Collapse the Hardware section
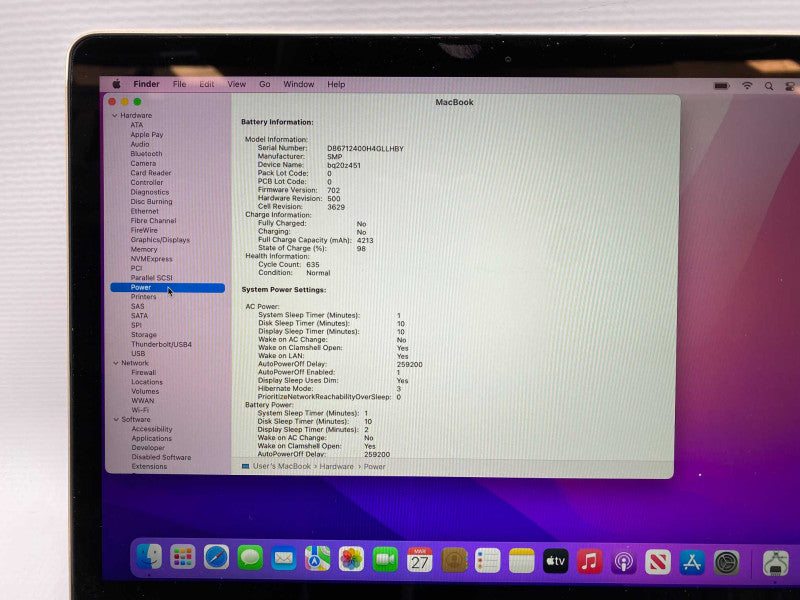This screenshot has height=600, width=800. pyautogui.click(x=115, y=116)
